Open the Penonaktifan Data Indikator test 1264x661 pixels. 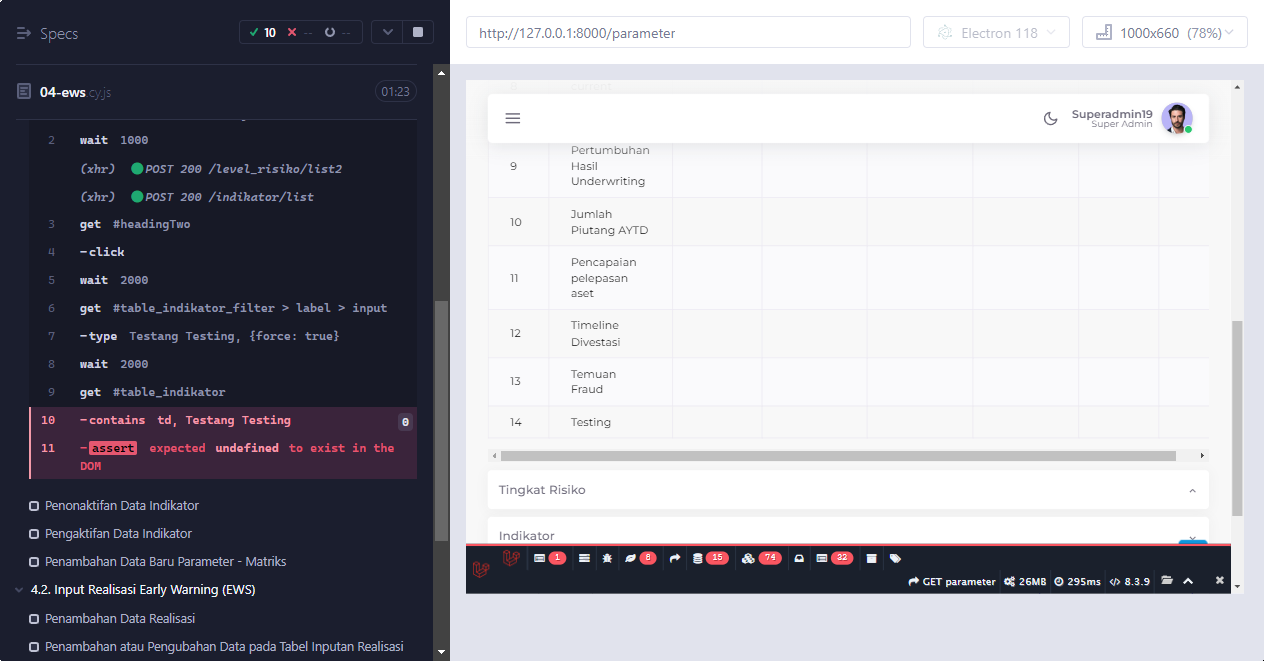[x=121, y=505]
